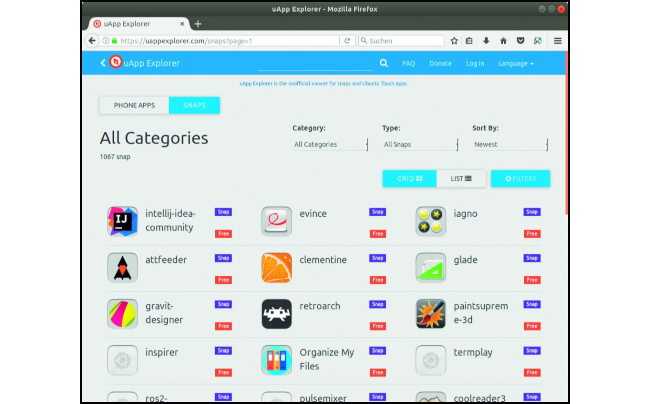Screen dimensions: 650x404
Task: Open the inspirer placeholder icon
Action: (x=122, y=360)
